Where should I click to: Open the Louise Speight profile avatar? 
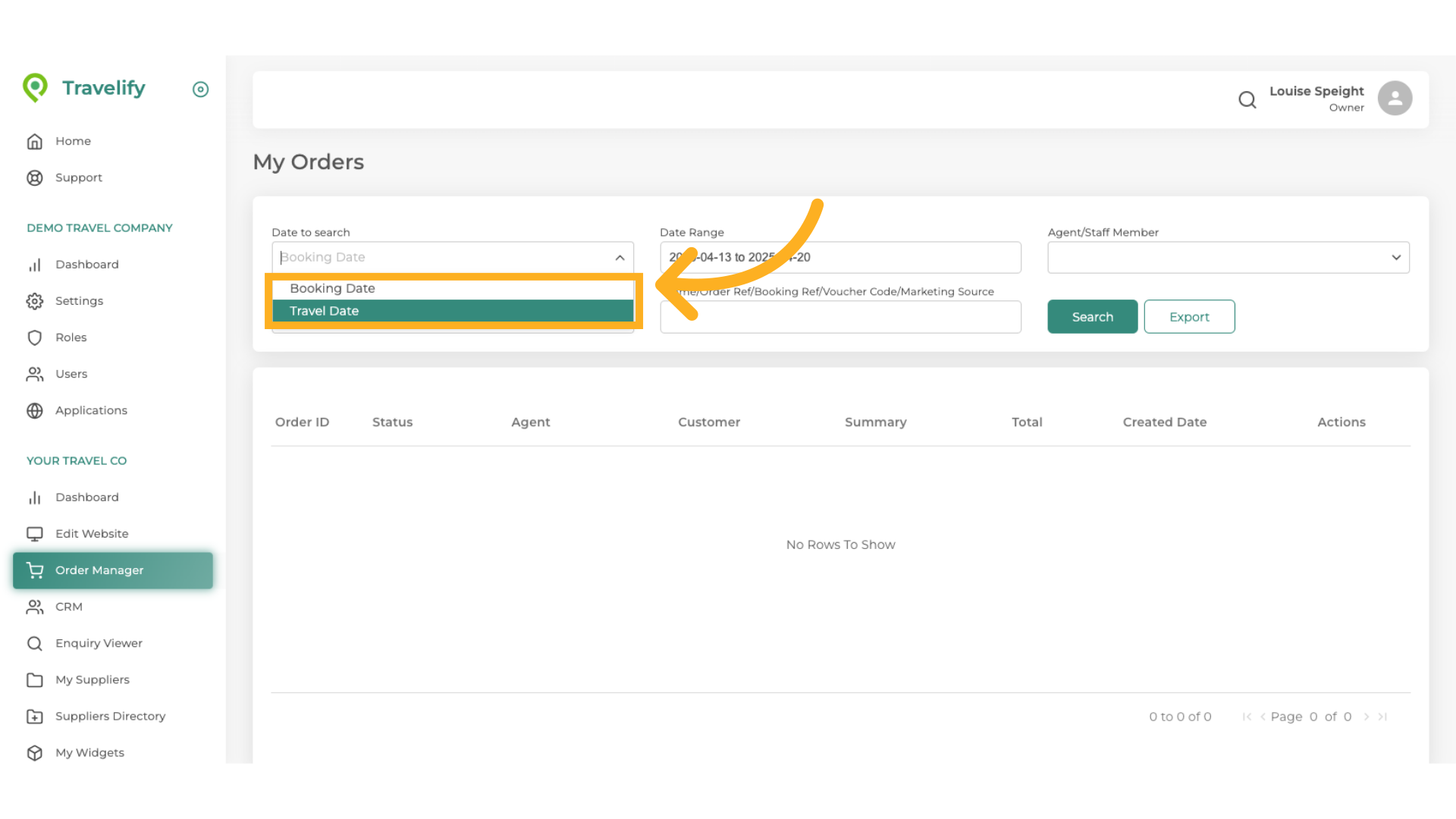click(x=1395, y=98)
